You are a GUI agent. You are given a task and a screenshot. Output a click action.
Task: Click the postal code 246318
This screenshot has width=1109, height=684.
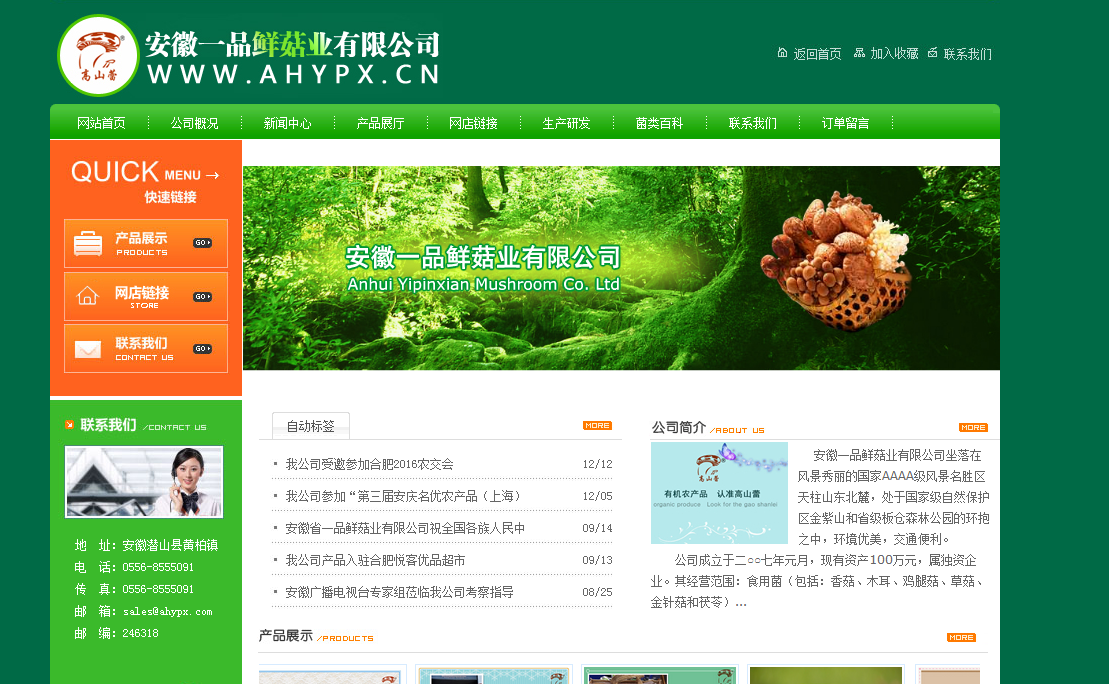(140, 633)
